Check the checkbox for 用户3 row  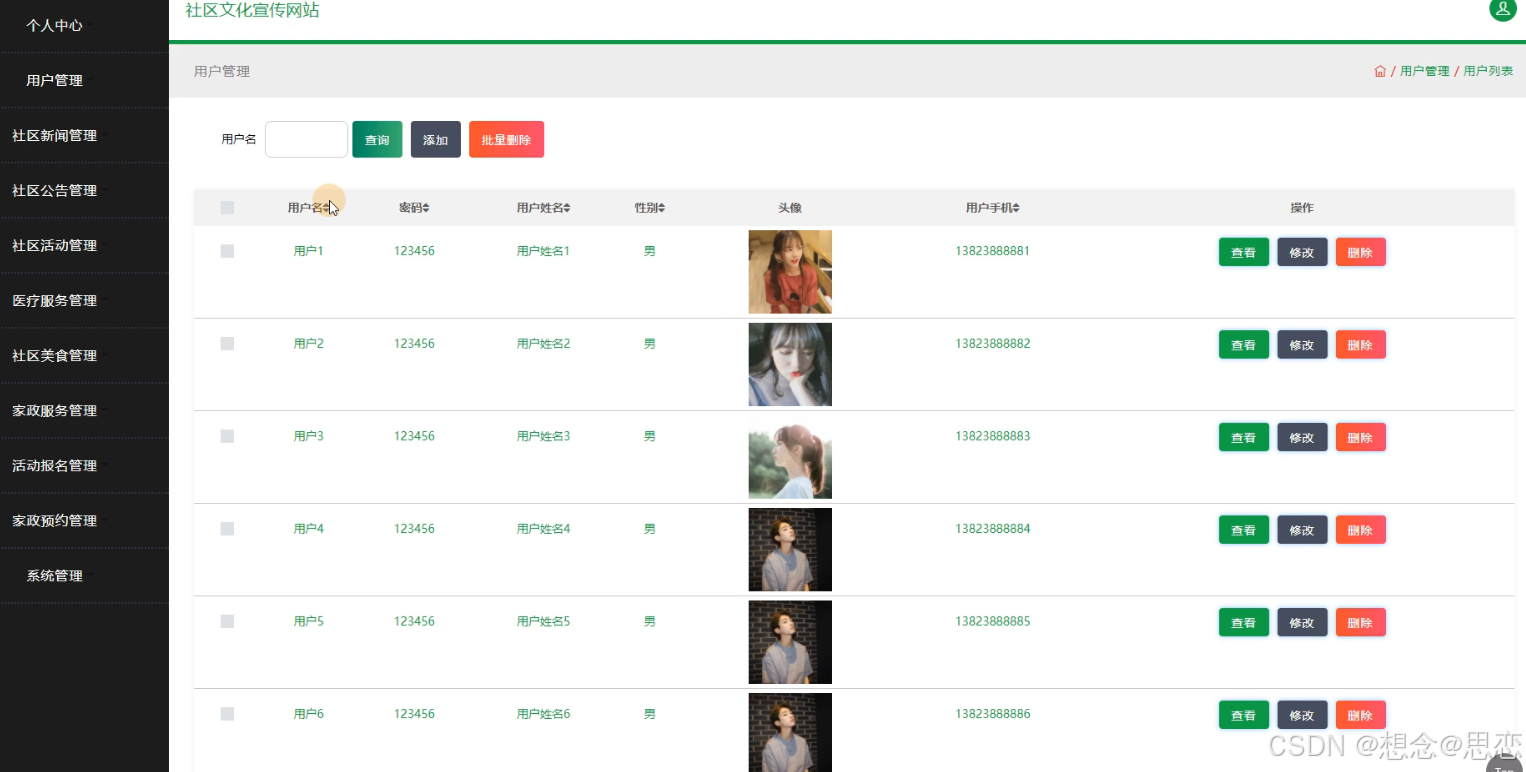point(227,436)
